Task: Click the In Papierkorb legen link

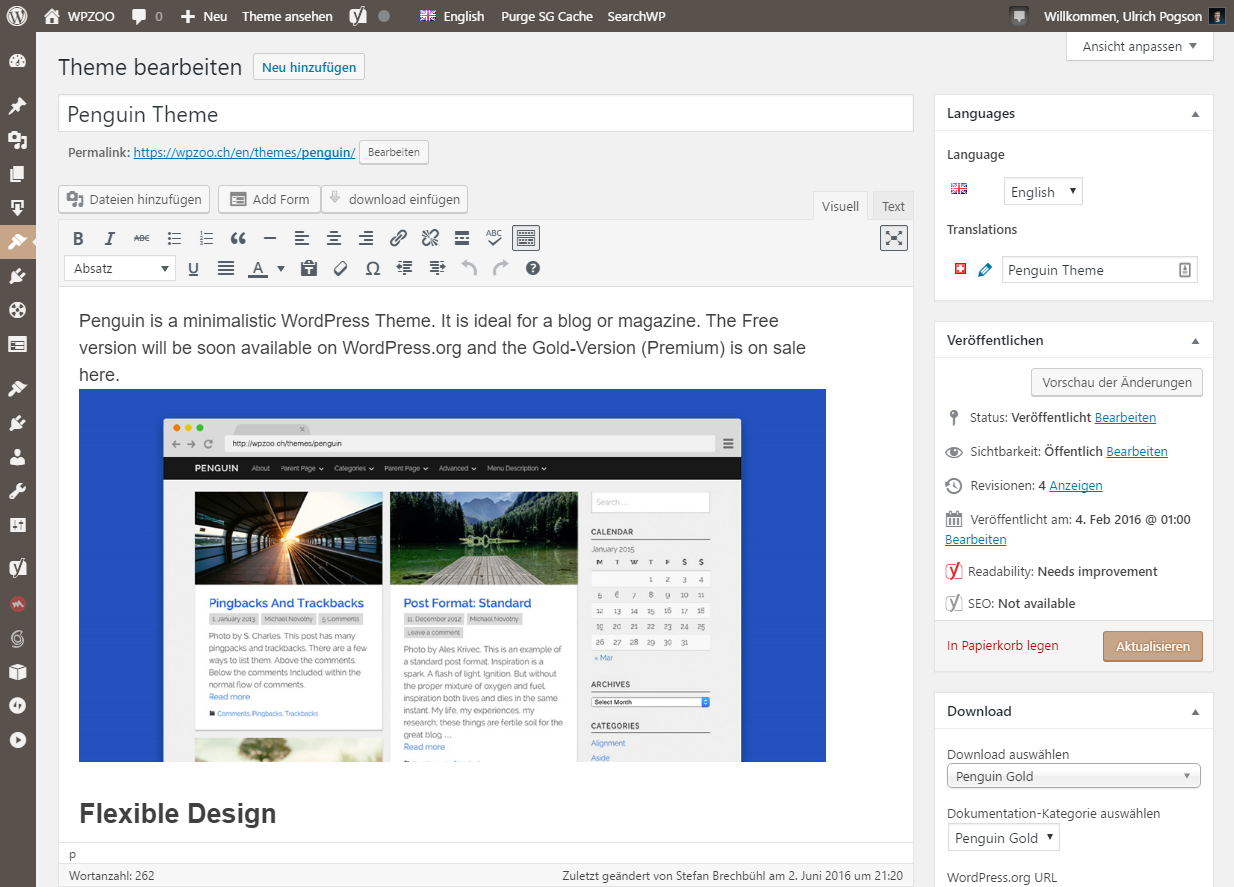Action: [x=1002, y=646]
